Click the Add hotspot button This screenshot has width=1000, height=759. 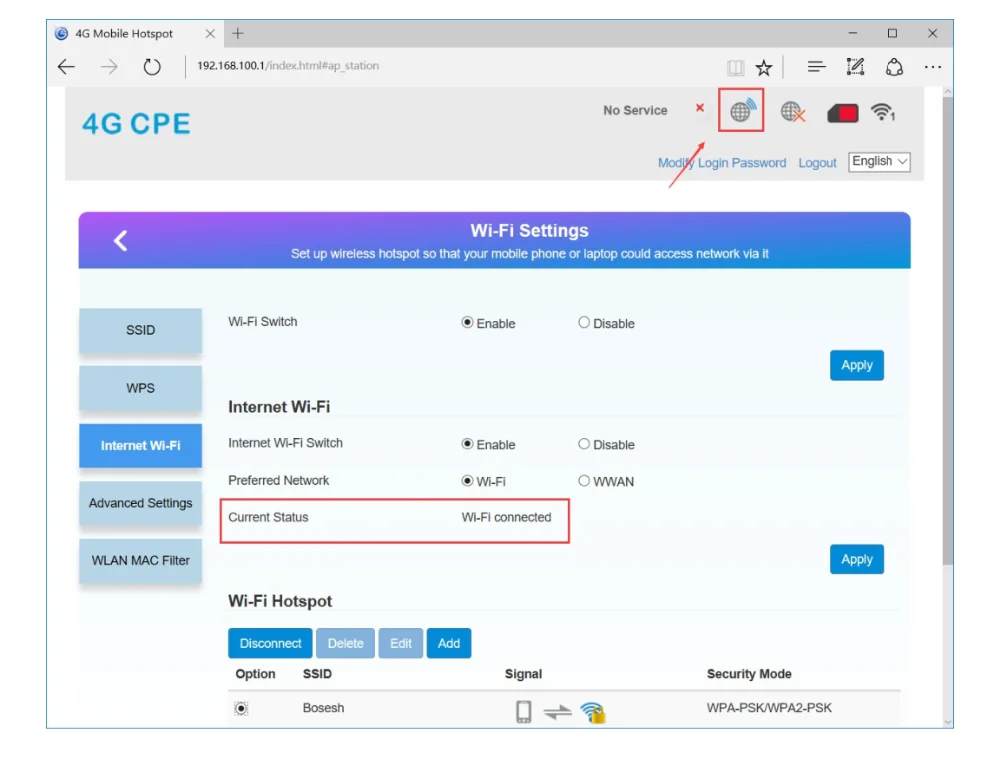click(x=448, y=643)
